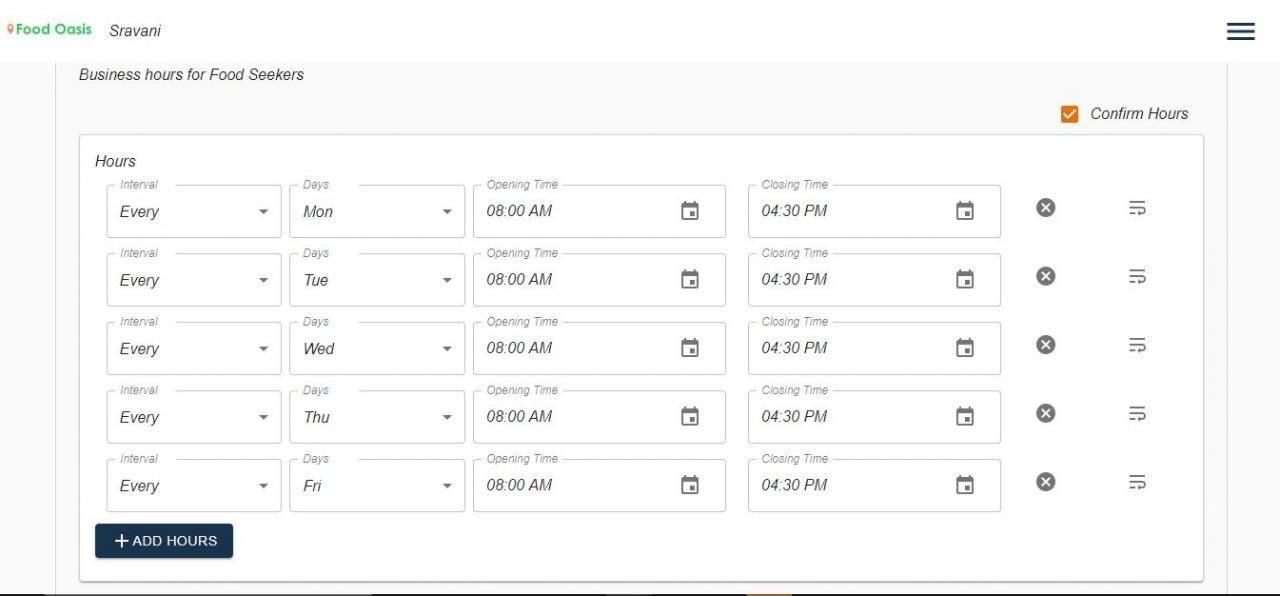The height and width of the screenshot is (596, 1280).
Task: Remove the Mon hours row
Action: tap(1045, 208)
